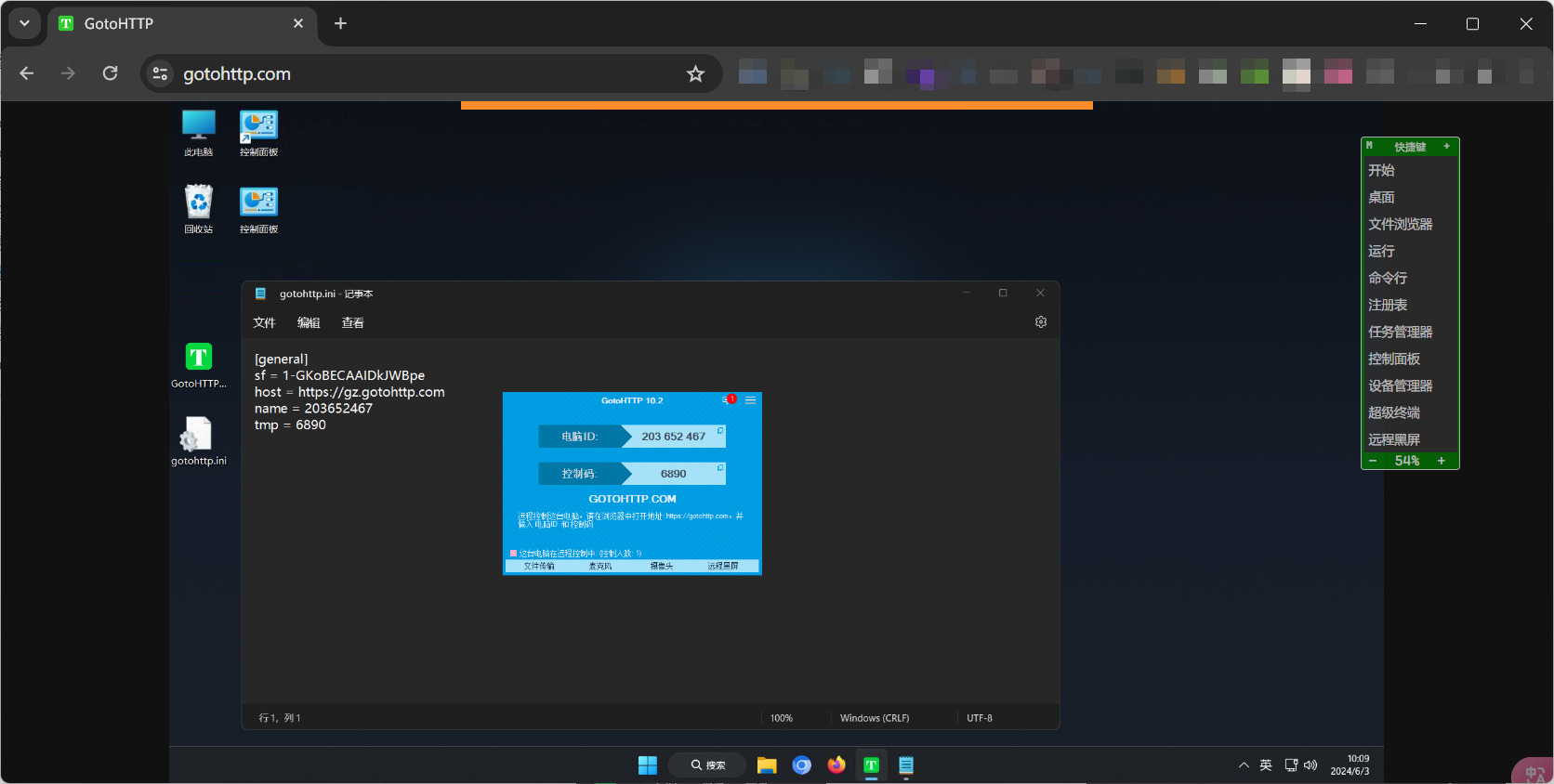
Task: Launch Firefox from the remote taskbar
Action: [836, 765]
